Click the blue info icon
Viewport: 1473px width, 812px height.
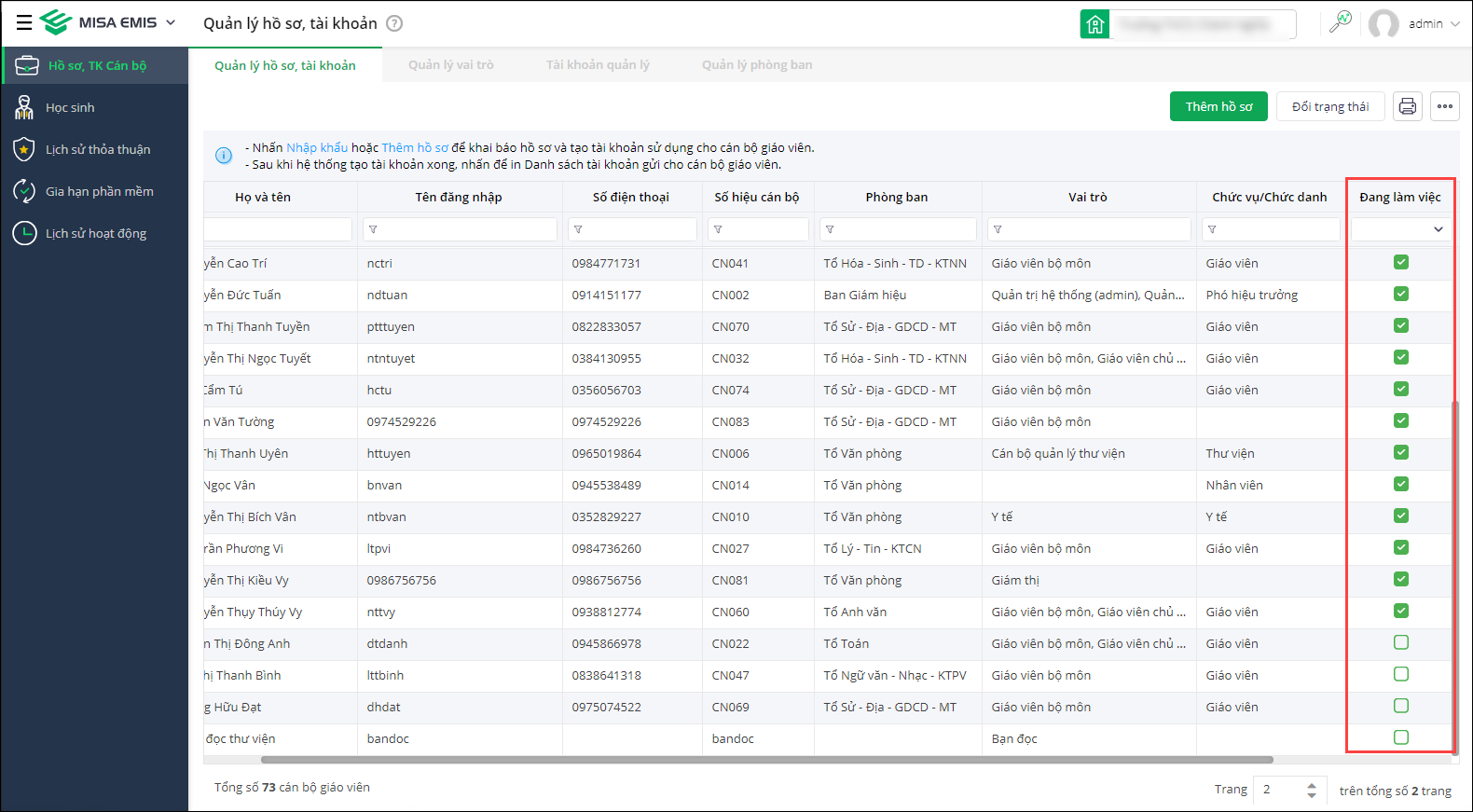click(224, 156)
